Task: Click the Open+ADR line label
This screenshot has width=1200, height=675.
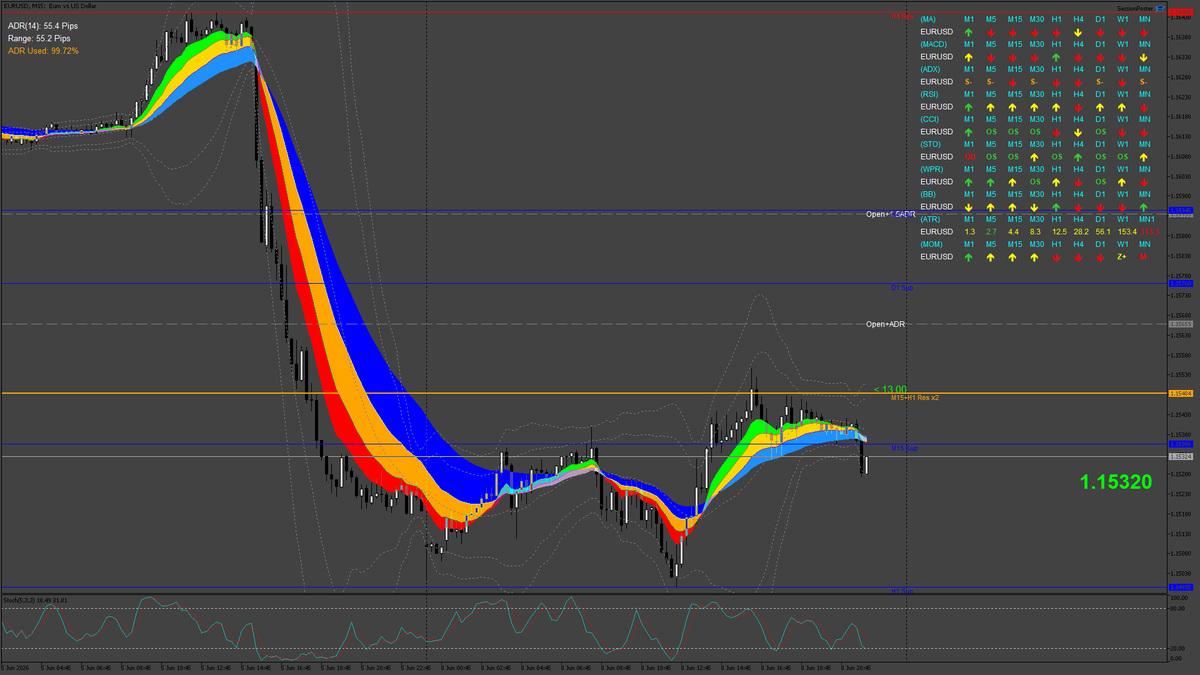Action: coord(886,324)
